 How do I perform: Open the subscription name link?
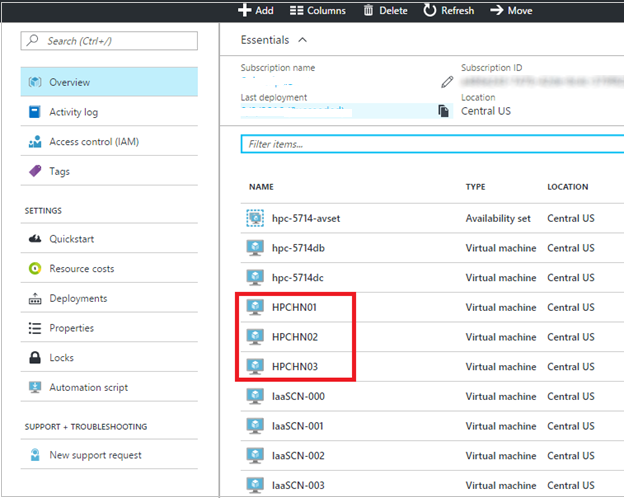click(267, 82)
